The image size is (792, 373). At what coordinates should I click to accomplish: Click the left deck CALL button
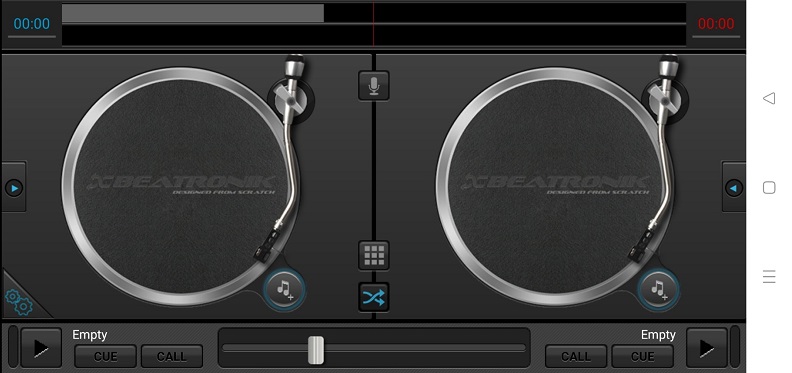coord(172,356)
